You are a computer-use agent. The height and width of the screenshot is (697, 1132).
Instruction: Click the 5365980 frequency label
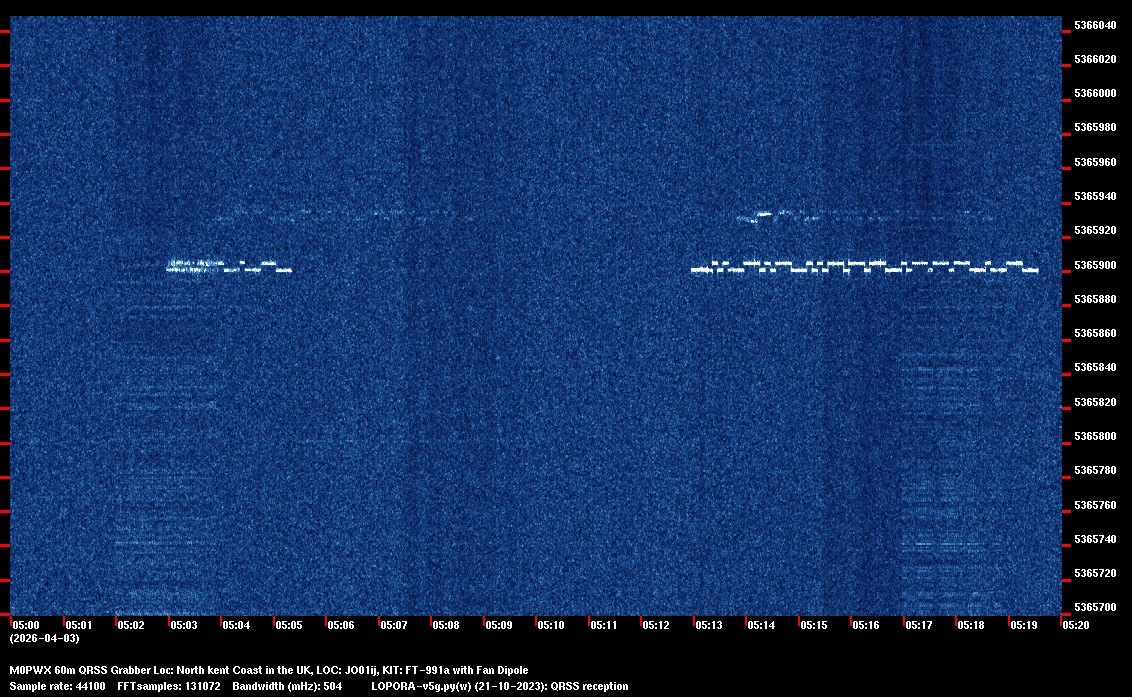click(x=1094, y=128)
